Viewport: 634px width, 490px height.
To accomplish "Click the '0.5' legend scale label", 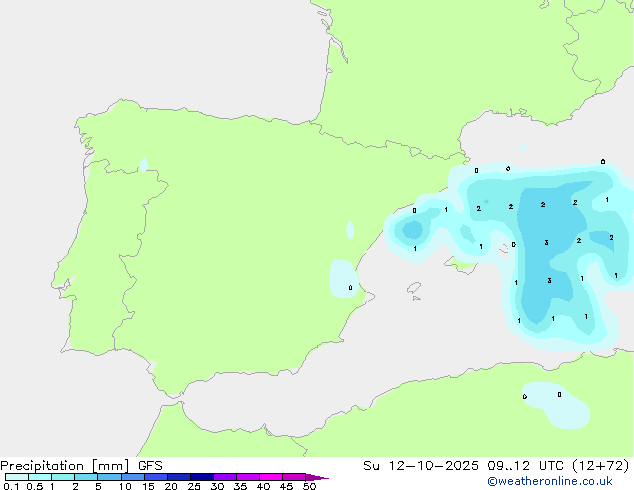I will click(35, 486).
